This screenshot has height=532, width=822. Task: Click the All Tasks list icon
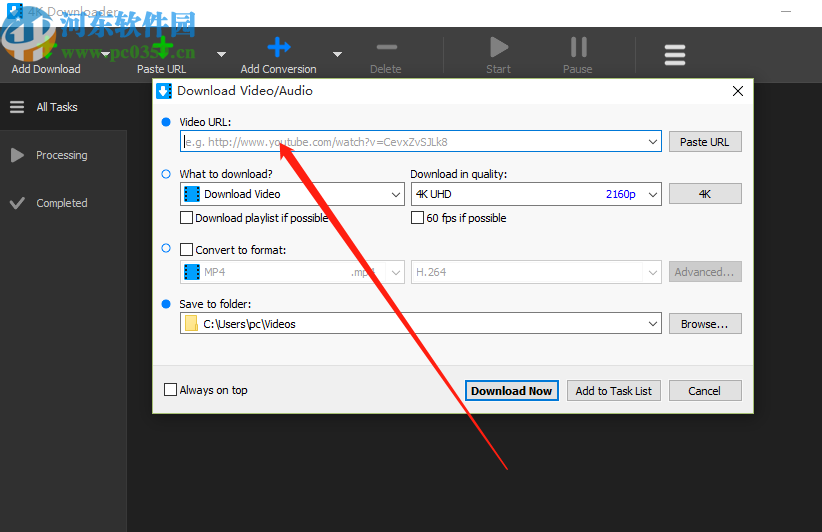click(x=17, y=107)
